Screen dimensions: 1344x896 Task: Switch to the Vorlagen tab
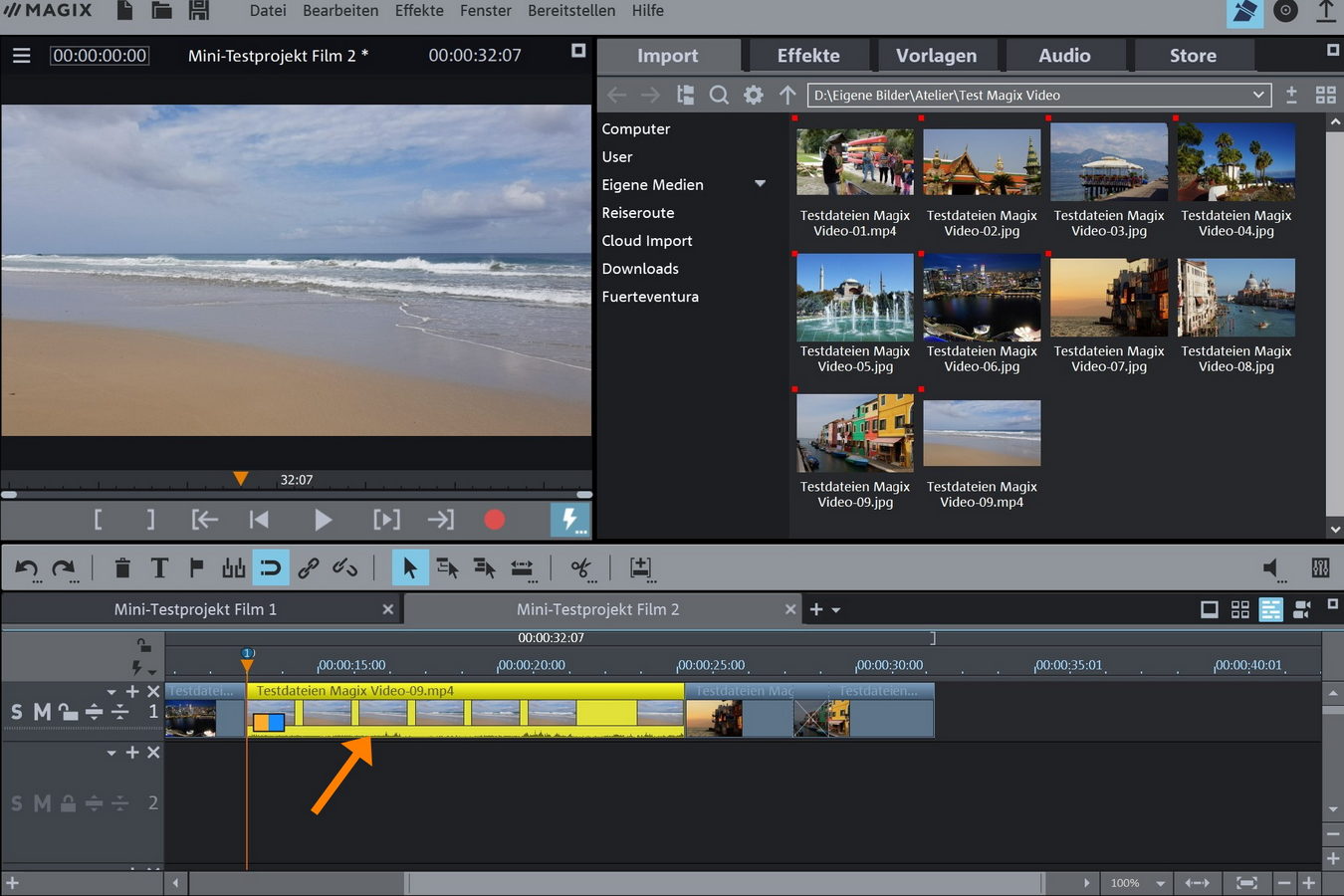(x=936, y=56)
